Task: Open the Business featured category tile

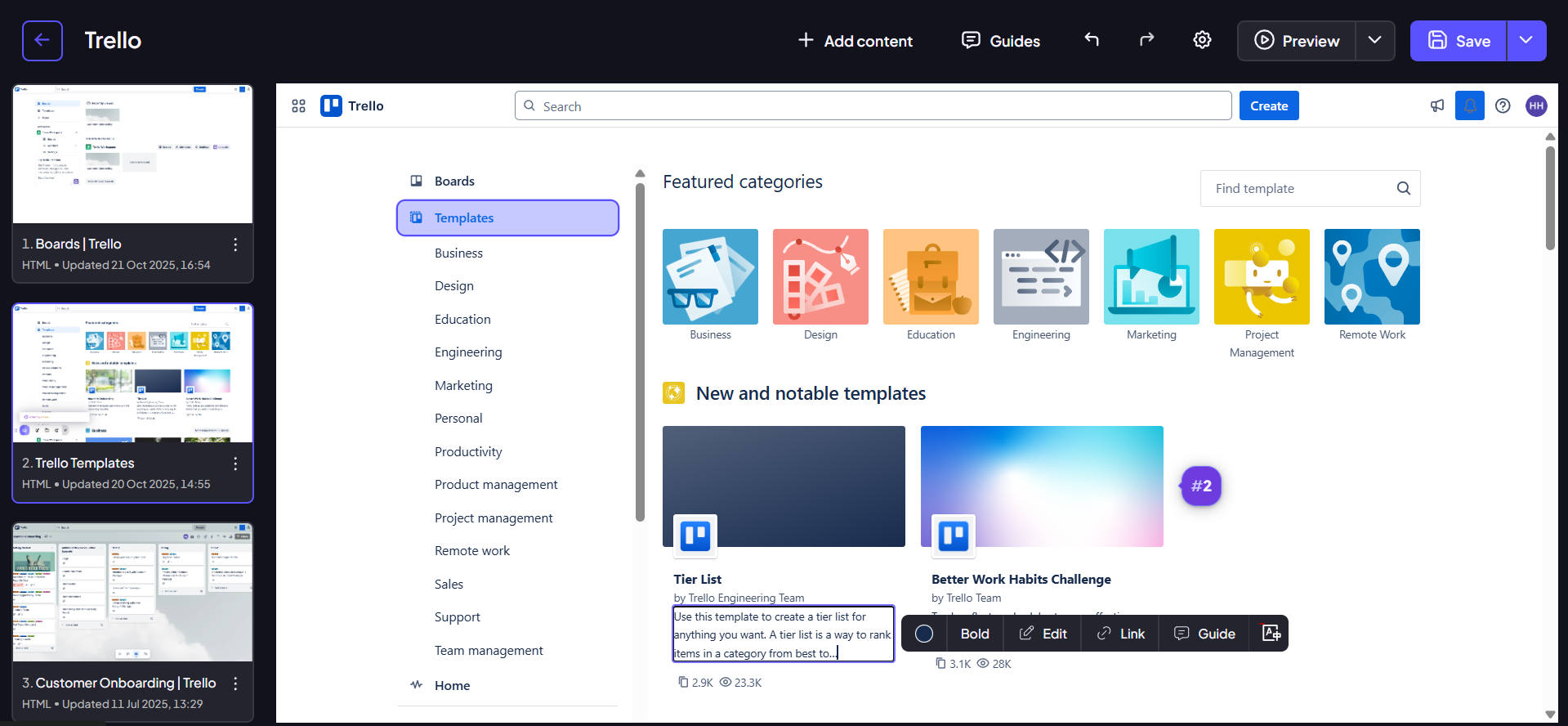Action: tap(710, 277)
